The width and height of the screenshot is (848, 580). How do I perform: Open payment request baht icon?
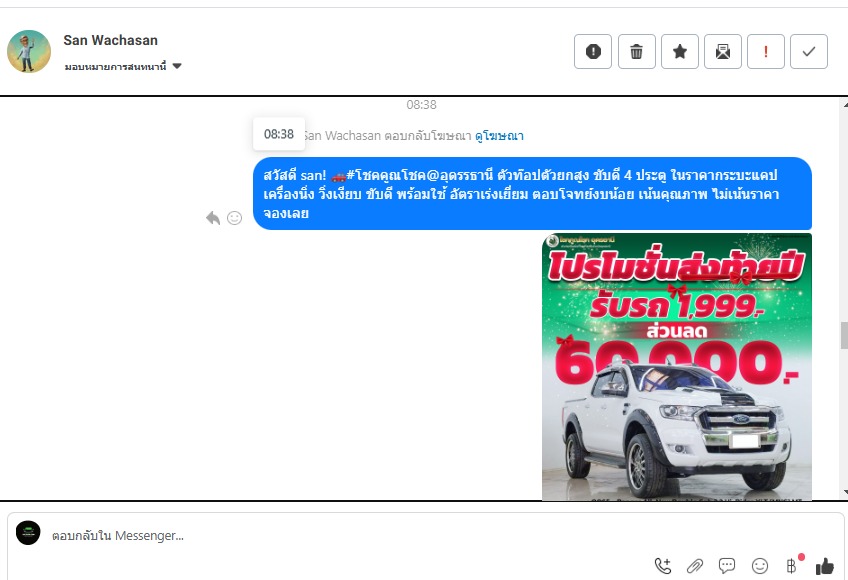coord(793,565)
